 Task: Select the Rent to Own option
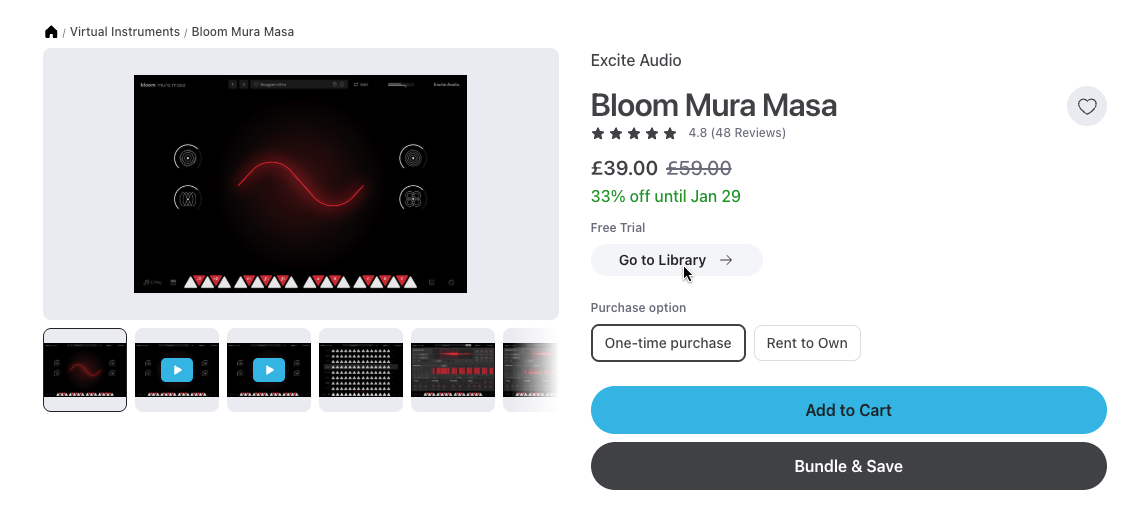pyautogui.click(x=807, y=343)
